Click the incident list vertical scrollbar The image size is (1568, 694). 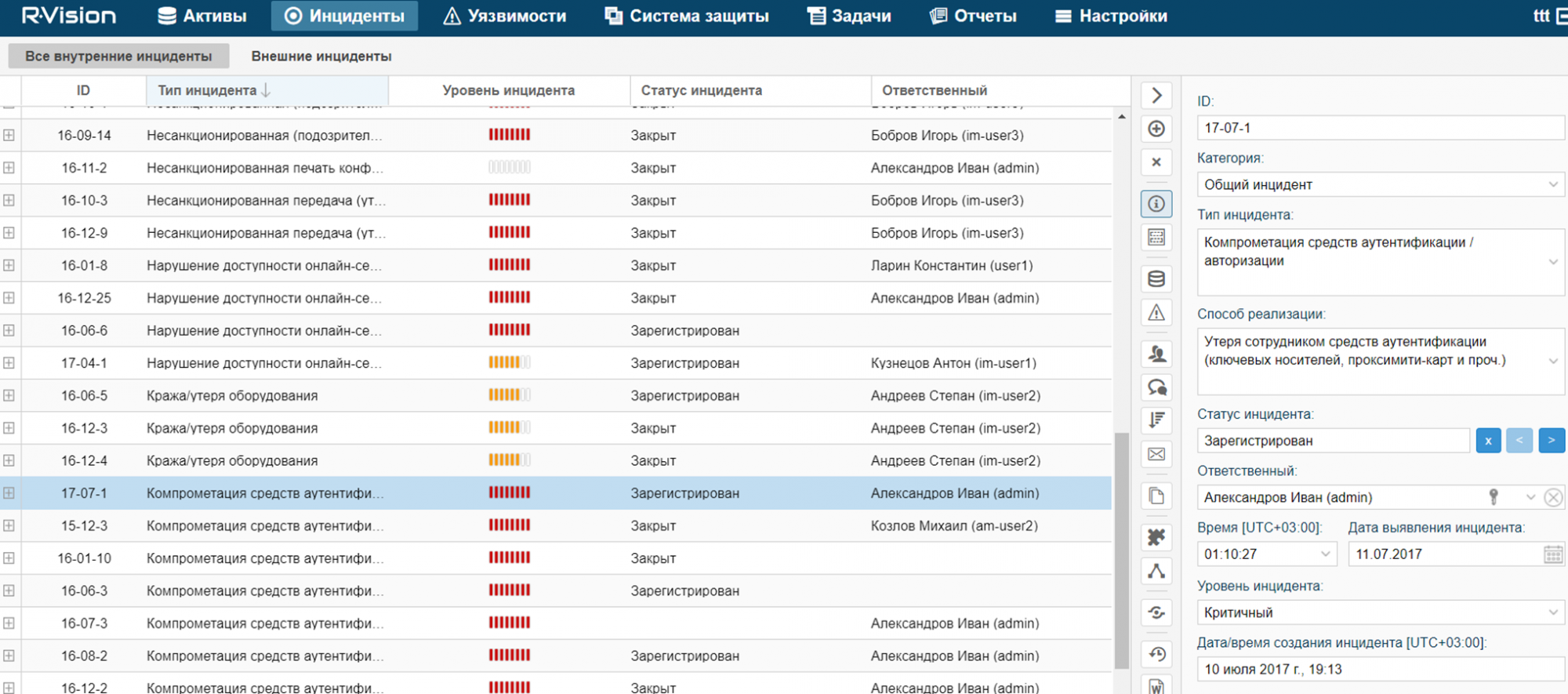(1122, 549)
